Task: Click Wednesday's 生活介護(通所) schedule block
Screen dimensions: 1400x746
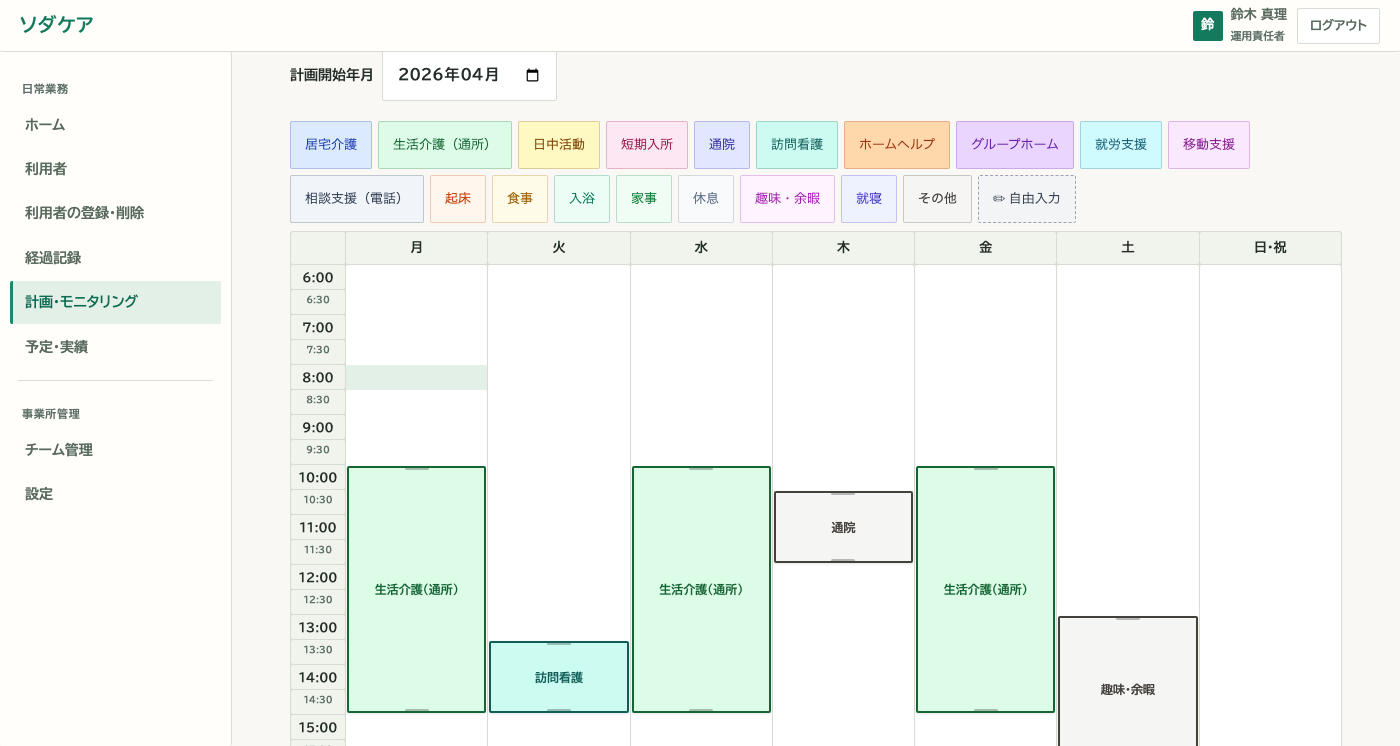Action: (701, 590)
